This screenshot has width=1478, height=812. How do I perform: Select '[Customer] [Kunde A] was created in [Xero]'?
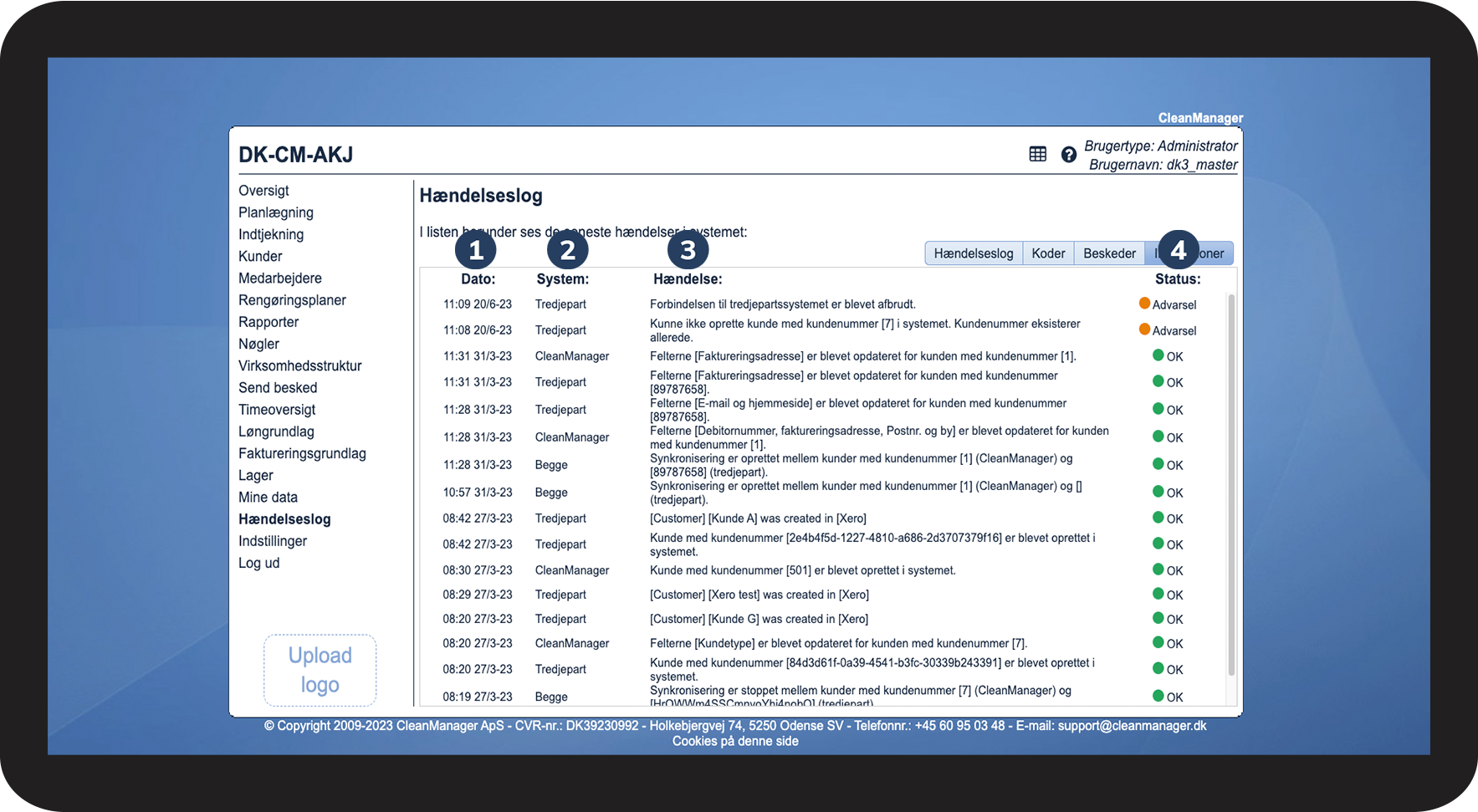coord(758,518)
